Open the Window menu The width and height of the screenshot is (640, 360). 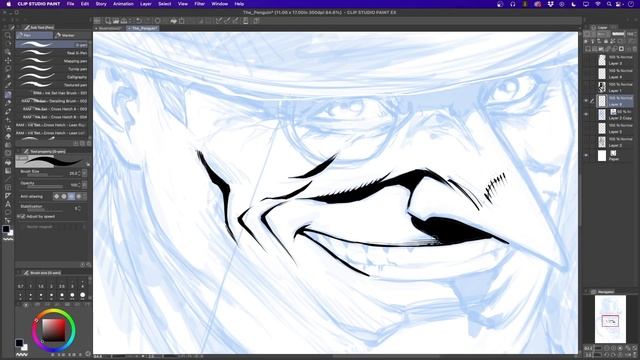pyautogui.click(x=220, y=4)
